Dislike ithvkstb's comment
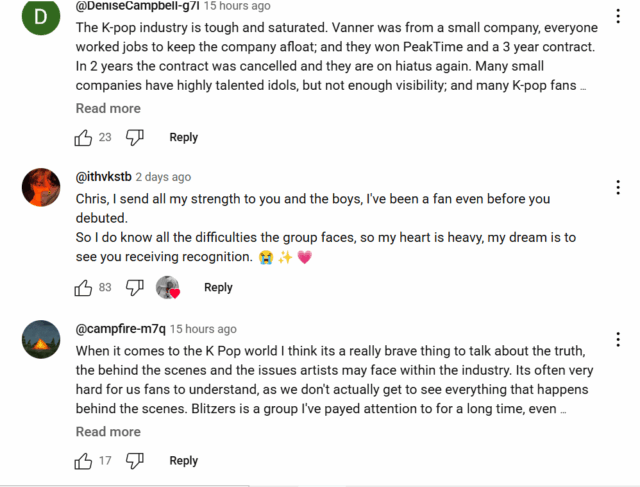640x487 pixels. tap(135, 287)
